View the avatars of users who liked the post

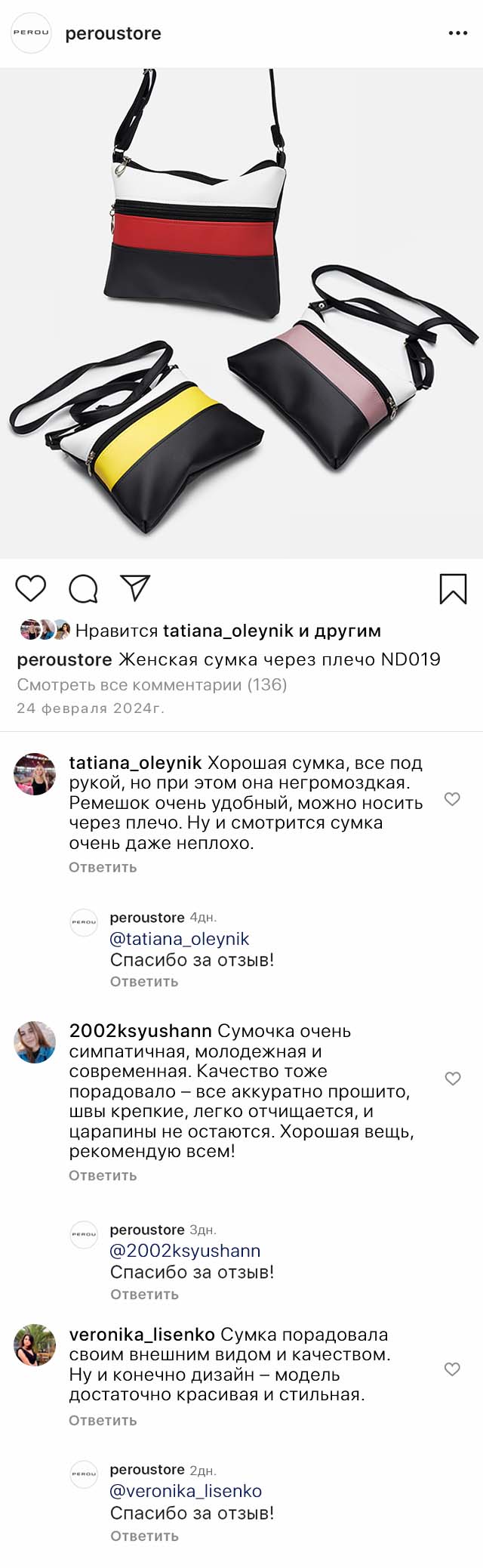click(x=45, y=630)
